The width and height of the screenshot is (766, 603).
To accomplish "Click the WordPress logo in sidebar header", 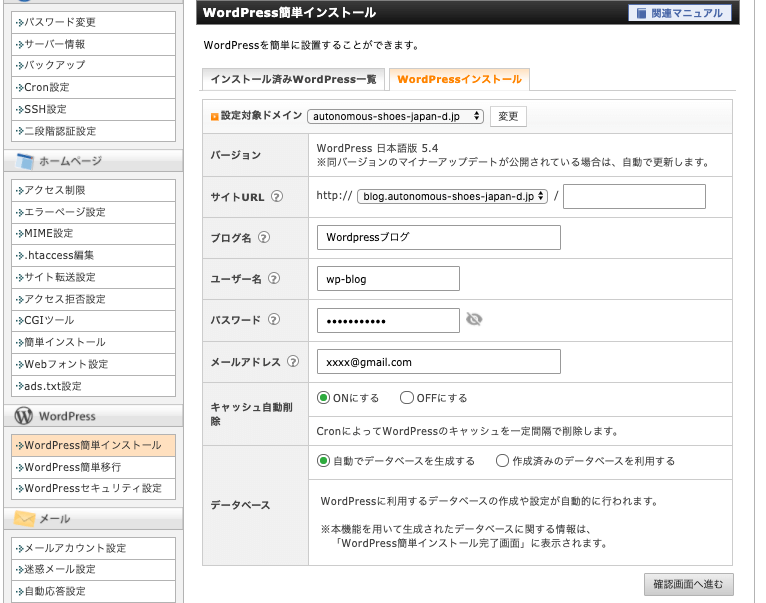I will [23, 416].
